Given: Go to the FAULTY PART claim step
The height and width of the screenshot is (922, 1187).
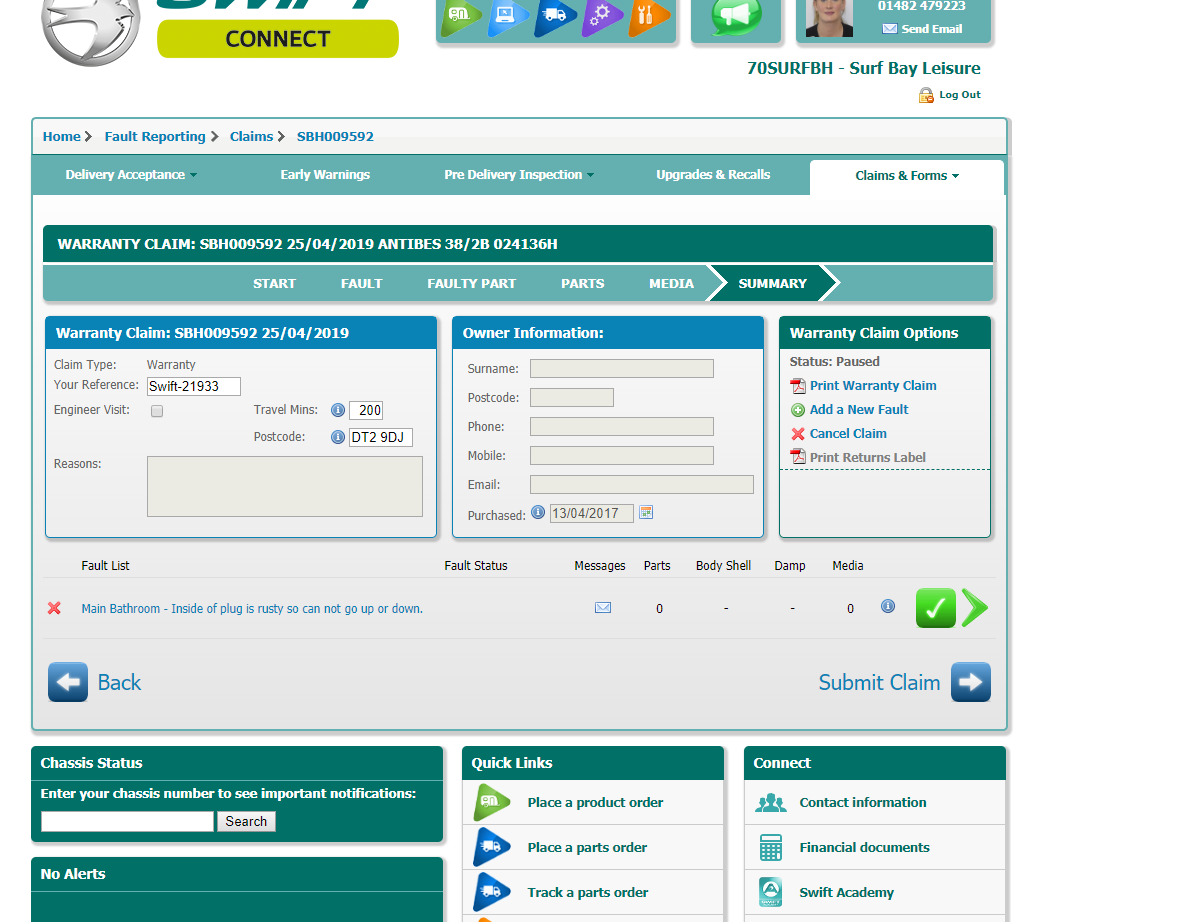Looking at the screenshot, I should coord(471,283).
